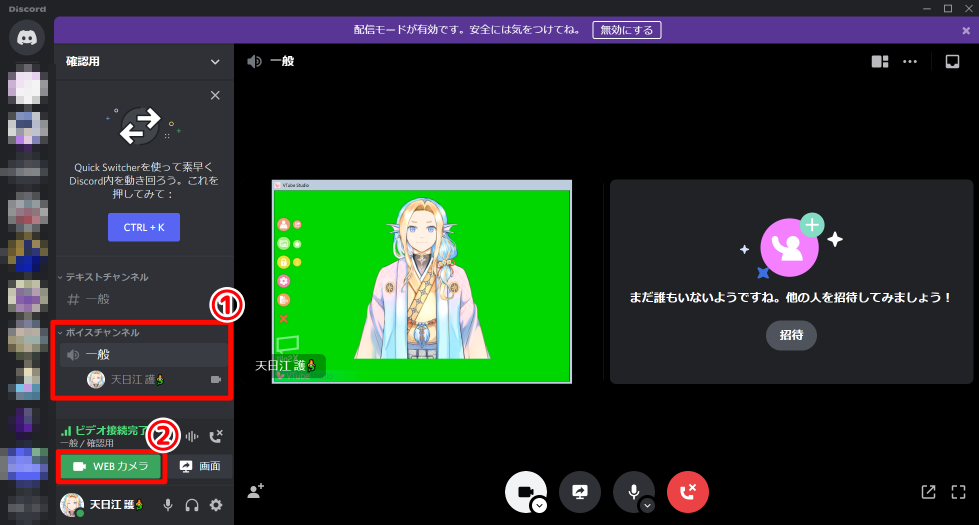Click the 天日江 護 name tag on video
This screenshot has width=979, height=525.
coord(289,366)
